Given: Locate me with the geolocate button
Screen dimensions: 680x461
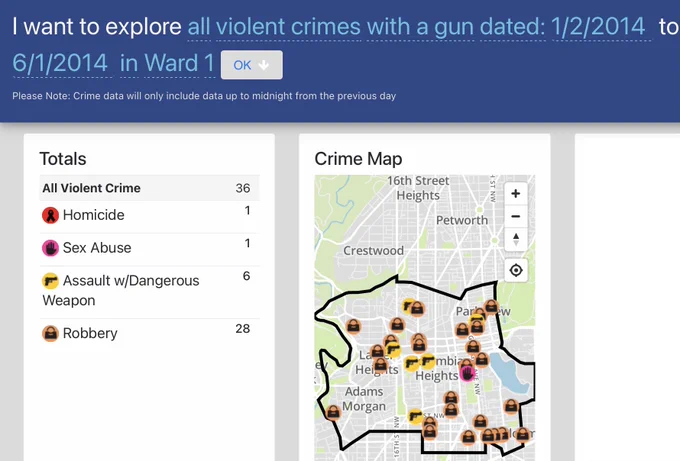Looking at the screenshot, I should [x=516, y=270].
